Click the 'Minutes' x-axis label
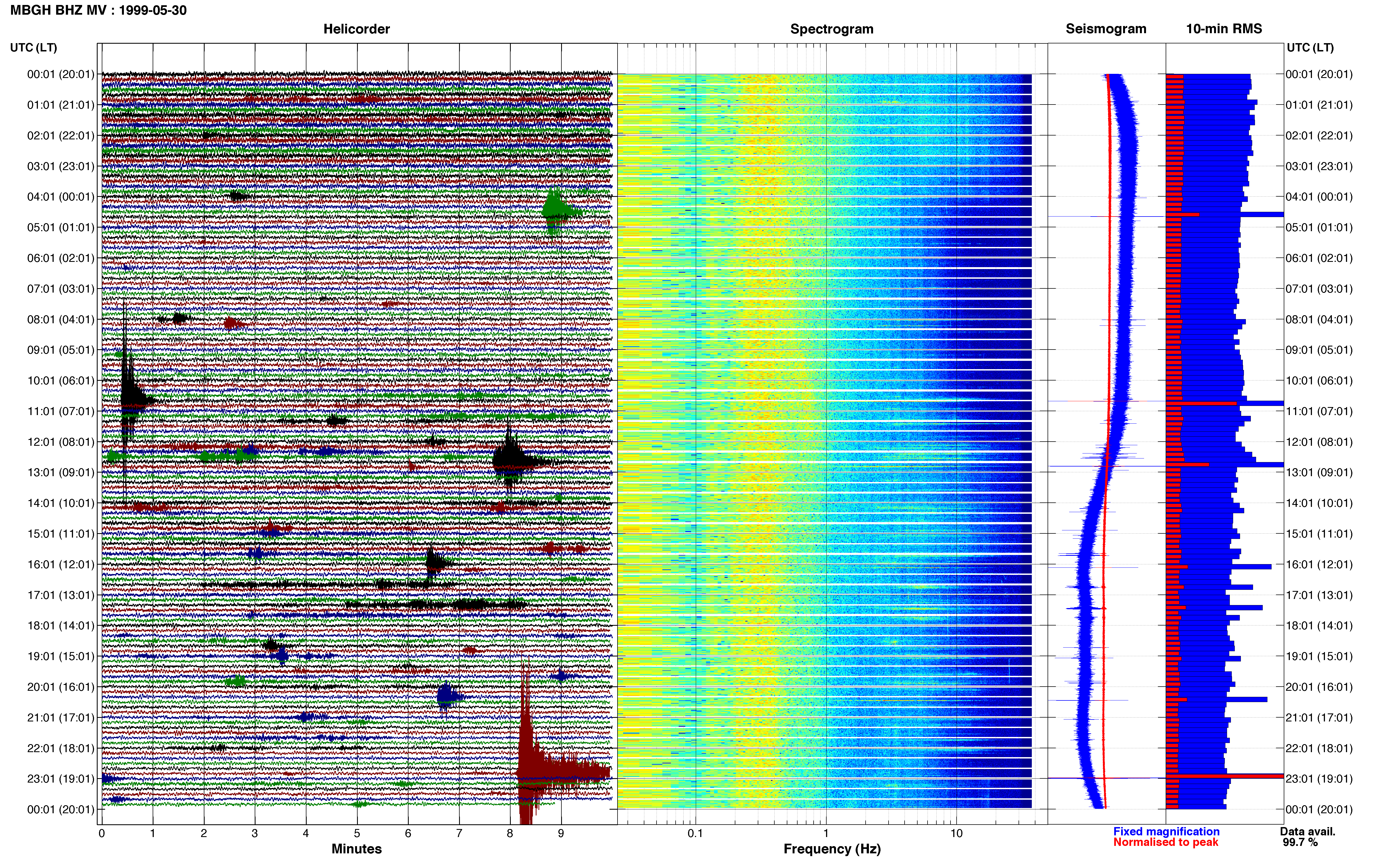This screenshot has width=1388, height=868. tap(356, 848)
